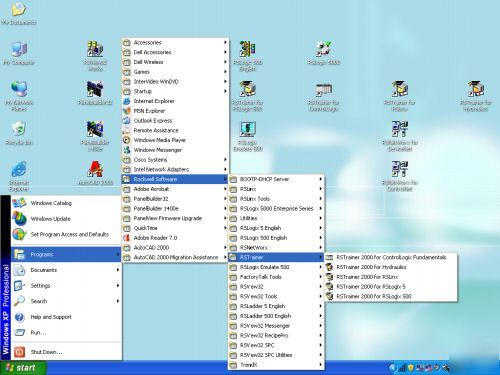Screen dimensions: 500x375
Task: Choose Shut Down... from Start menu
Action: [66, 352]
